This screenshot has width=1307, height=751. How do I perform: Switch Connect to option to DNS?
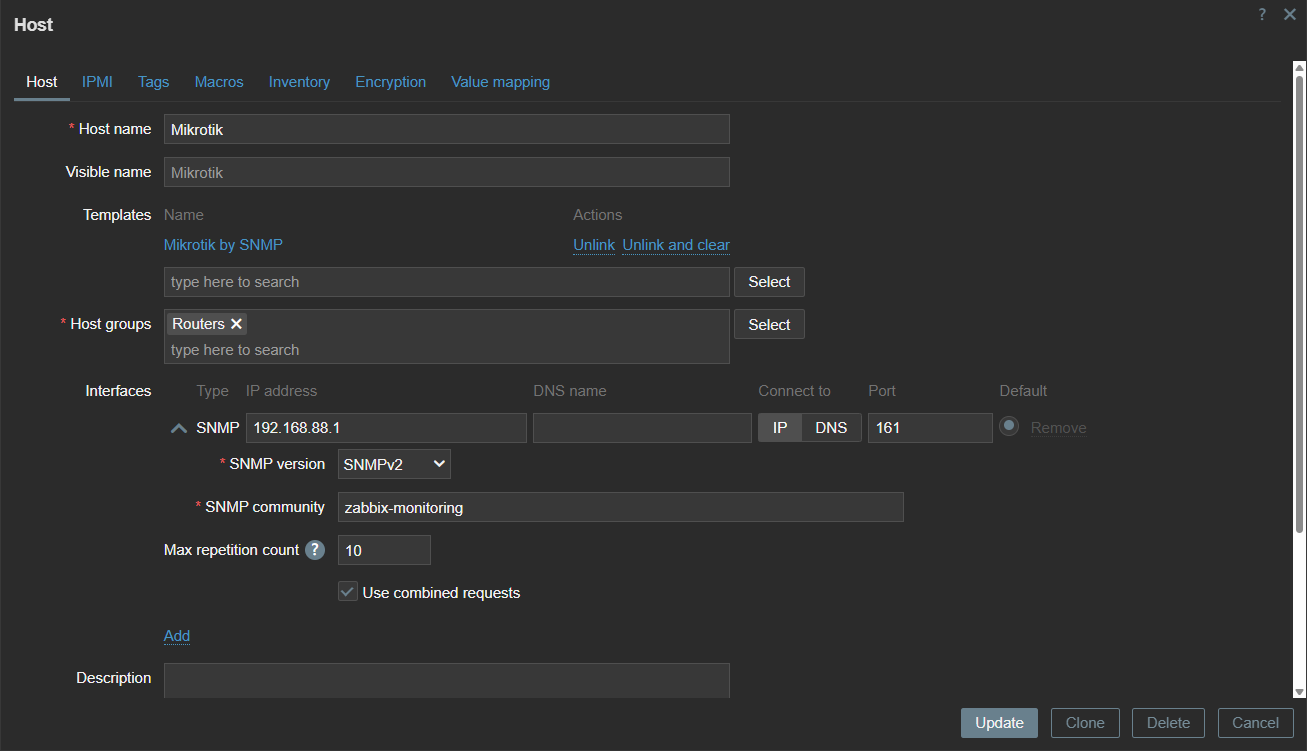click(831, 428)
